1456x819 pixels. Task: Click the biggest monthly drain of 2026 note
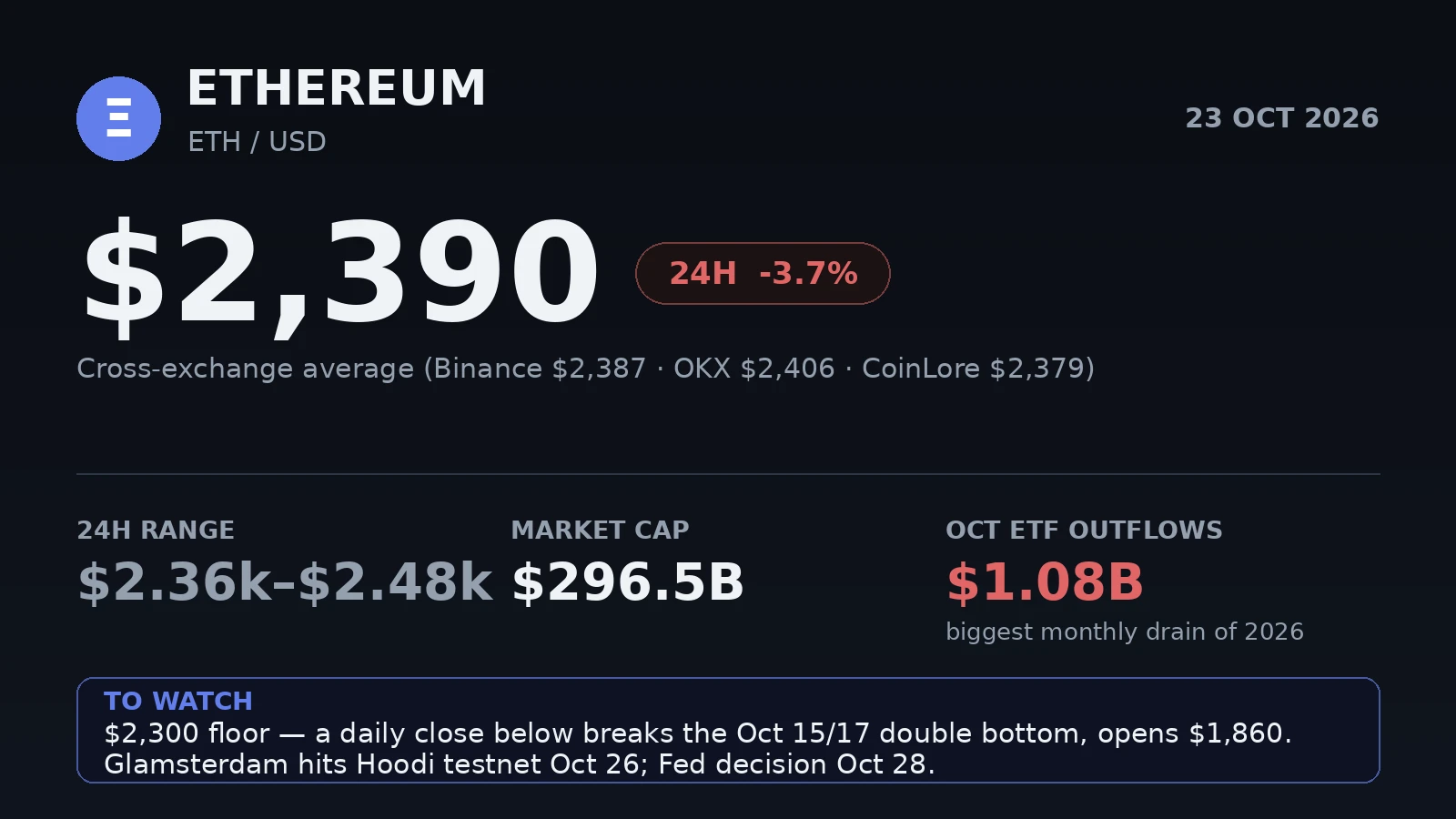click(1125, 632)
